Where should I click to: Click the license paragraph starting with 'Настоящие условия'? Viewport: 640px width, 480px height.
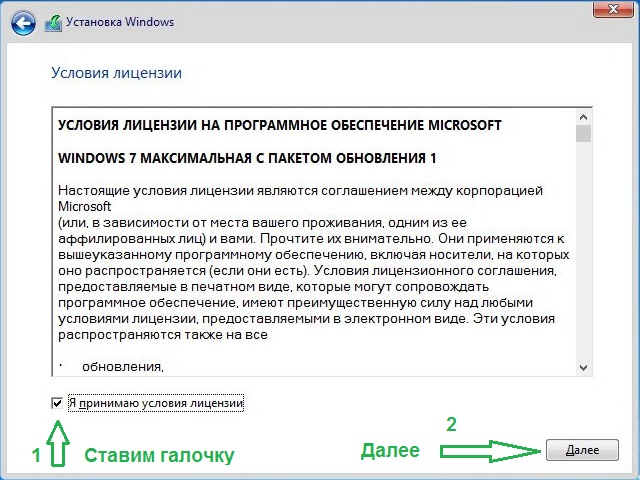pyautogui.click(x=313, y=262)
